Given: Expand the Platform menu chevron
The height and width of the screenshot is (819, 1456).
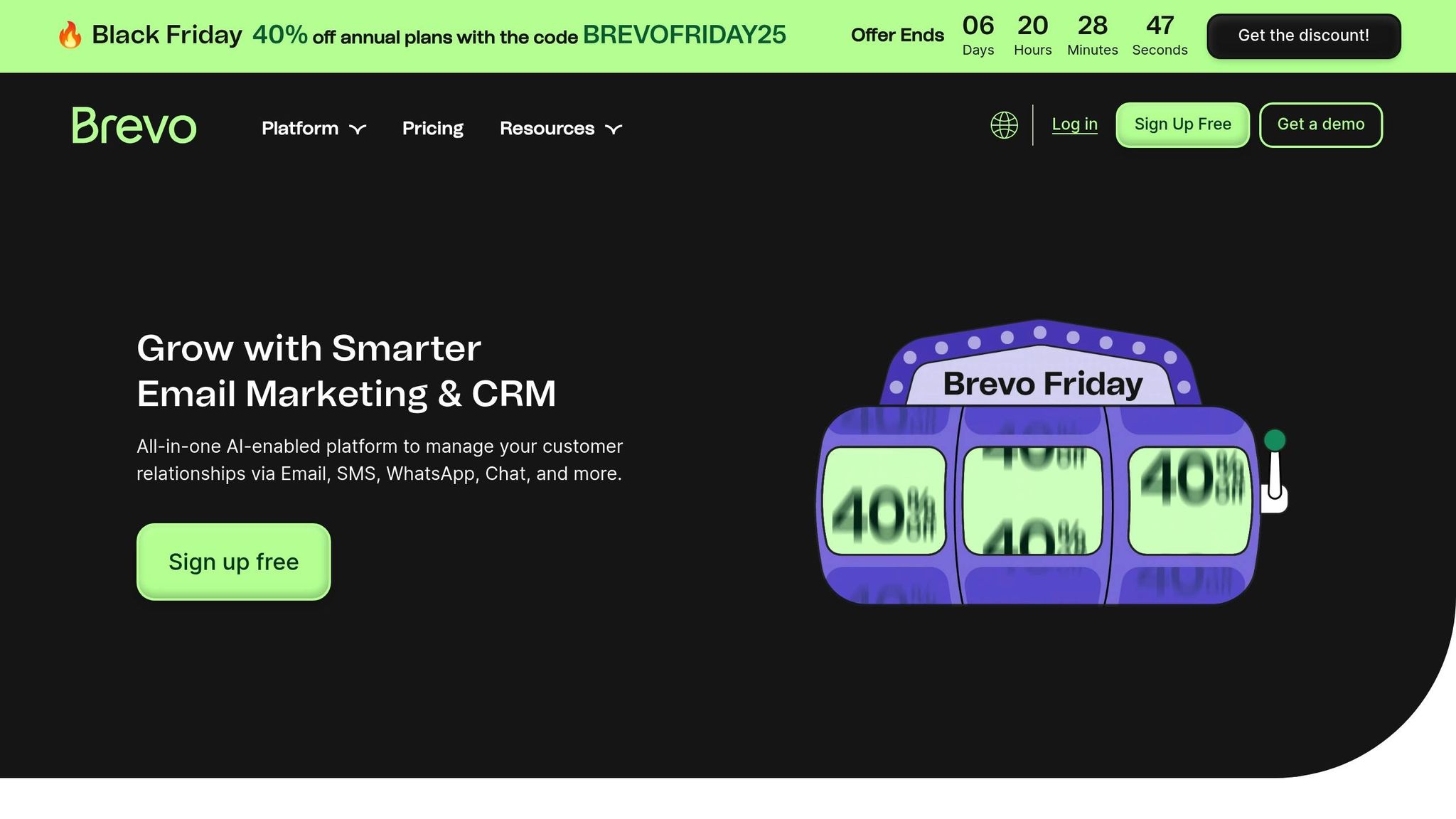Looking at the screenshot, I should coord(358,129).
